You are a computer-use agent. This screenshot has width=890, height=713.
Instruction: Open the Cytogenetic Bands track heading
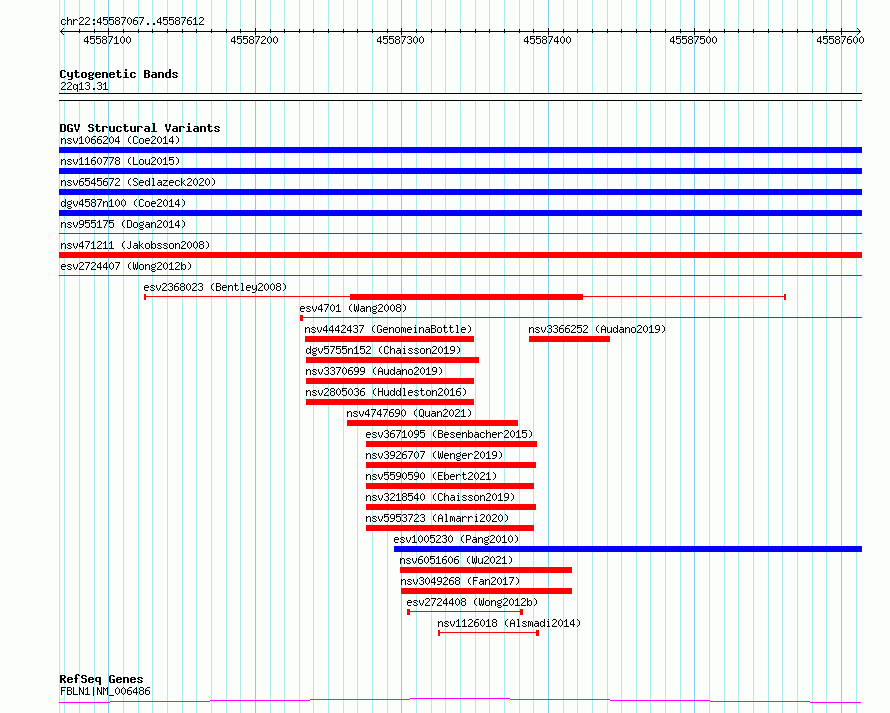(x=119, y=74)
